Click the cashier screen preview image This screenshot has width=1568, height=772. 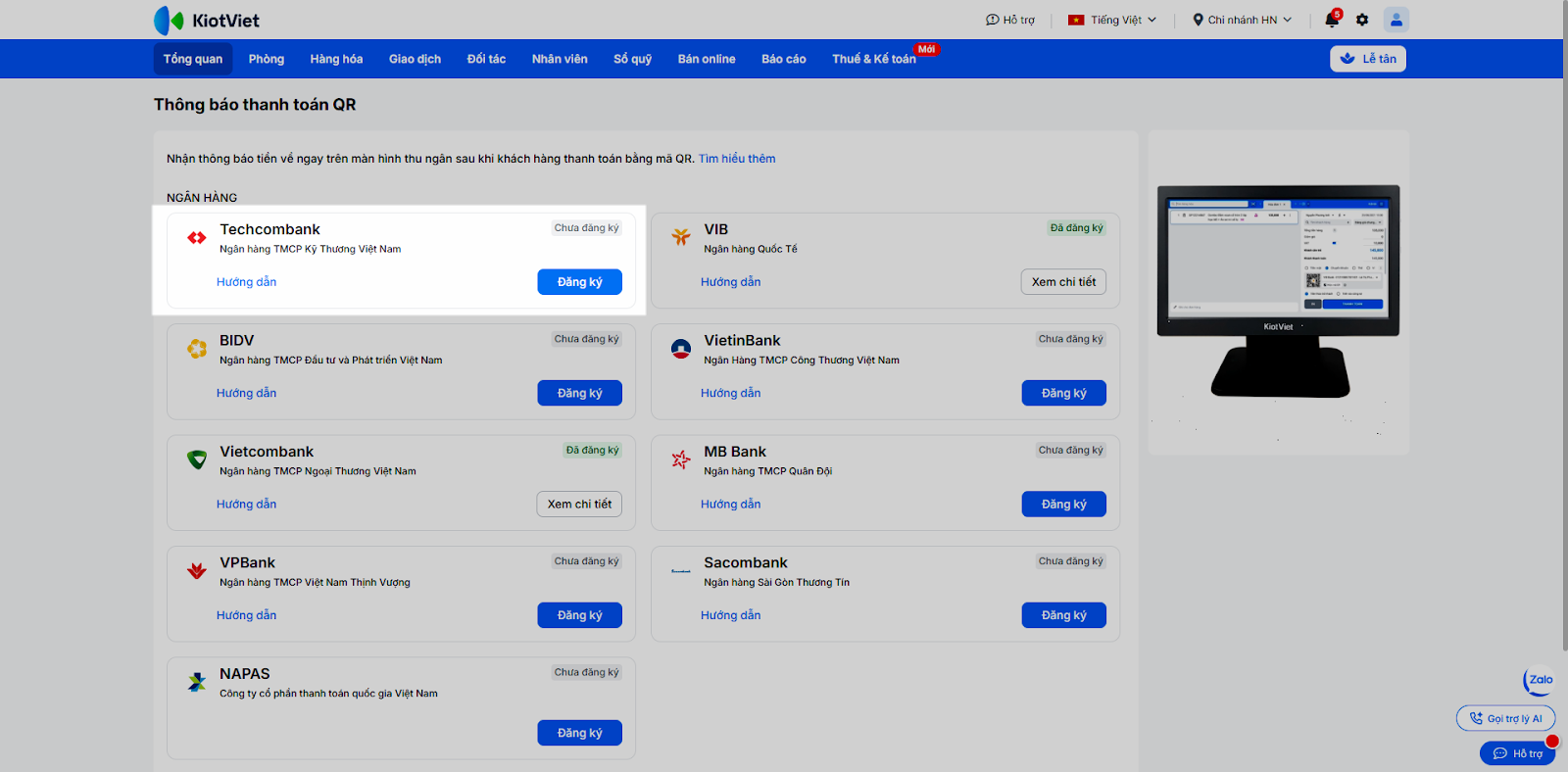[x=1279, y=291]
